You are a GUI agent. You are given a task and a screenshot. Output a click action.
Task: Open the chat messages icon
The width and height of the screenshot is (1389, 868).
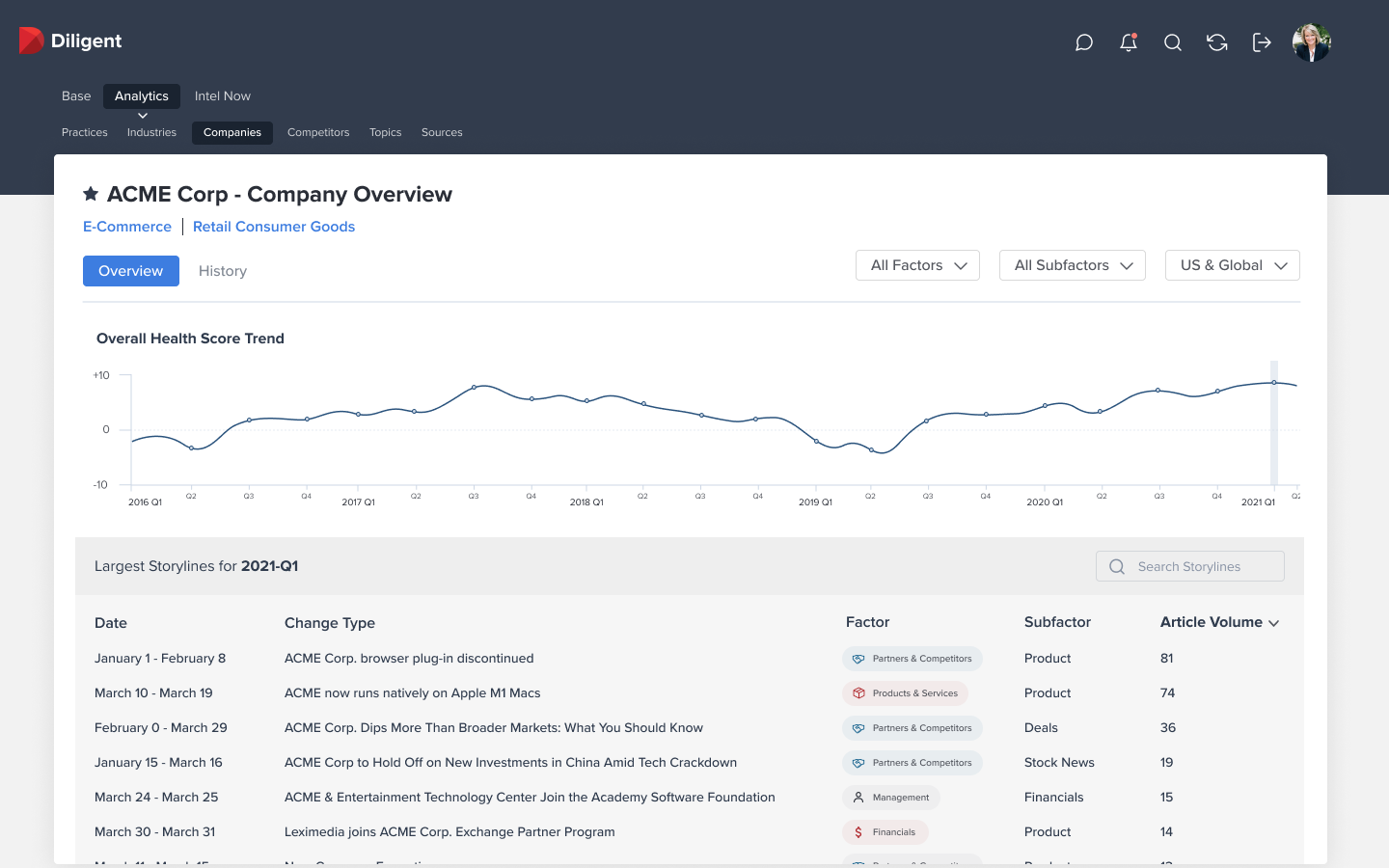(1084, 42)
